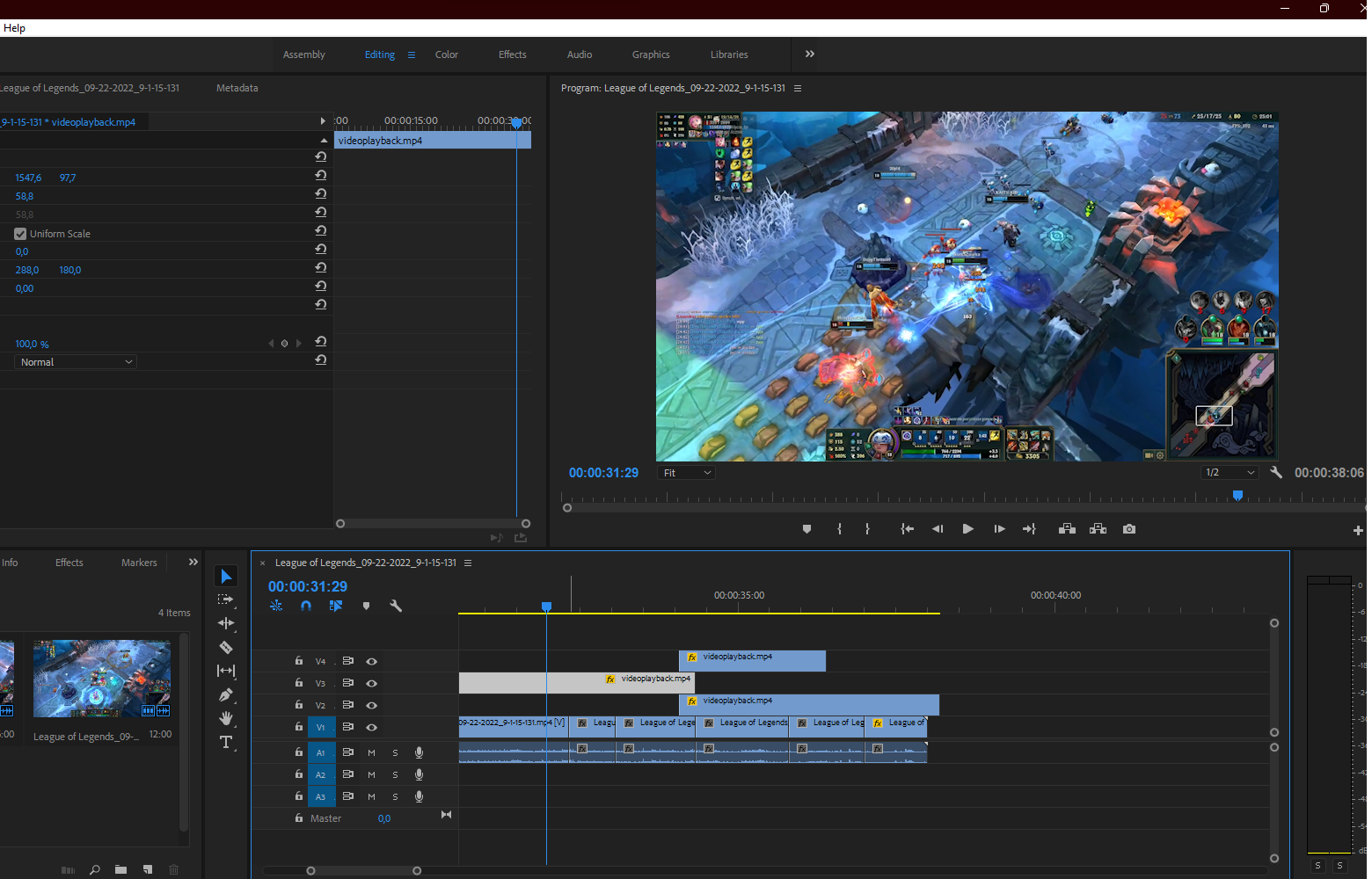This screenshot has height=879, width=1372.
Task: Open timeline sequence panel menu
Action: pyautogui.click(x=468, y=563)
